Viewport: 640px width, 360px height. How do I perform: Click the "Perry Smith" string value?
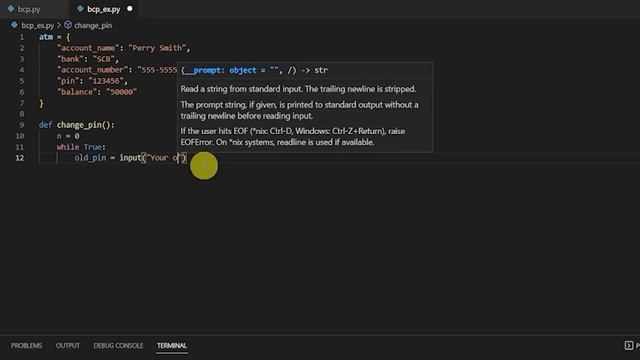tap(158, 48)
